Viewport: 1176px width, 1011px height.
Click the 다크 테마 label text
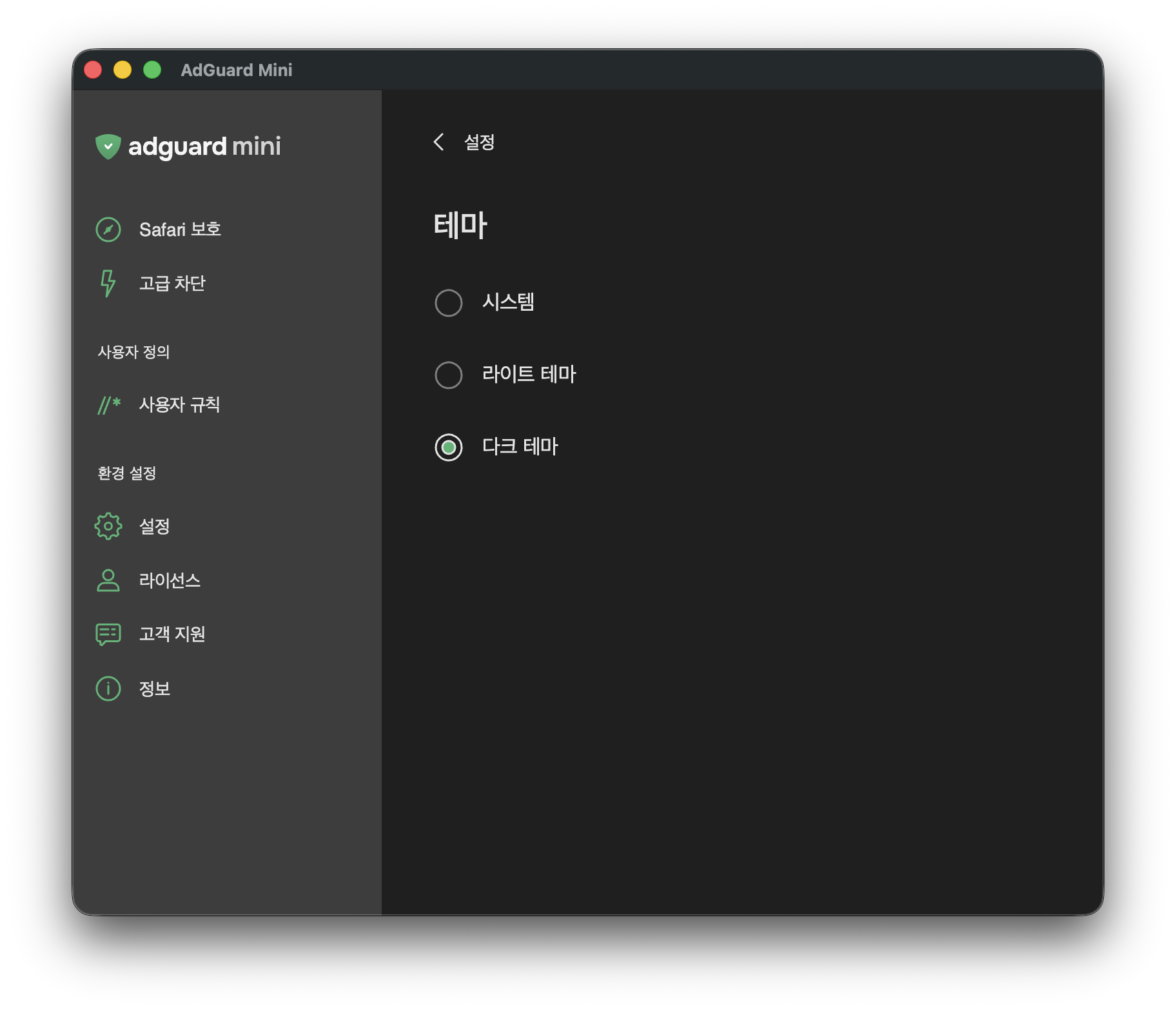pyautogui.click(x=520, y=446)
